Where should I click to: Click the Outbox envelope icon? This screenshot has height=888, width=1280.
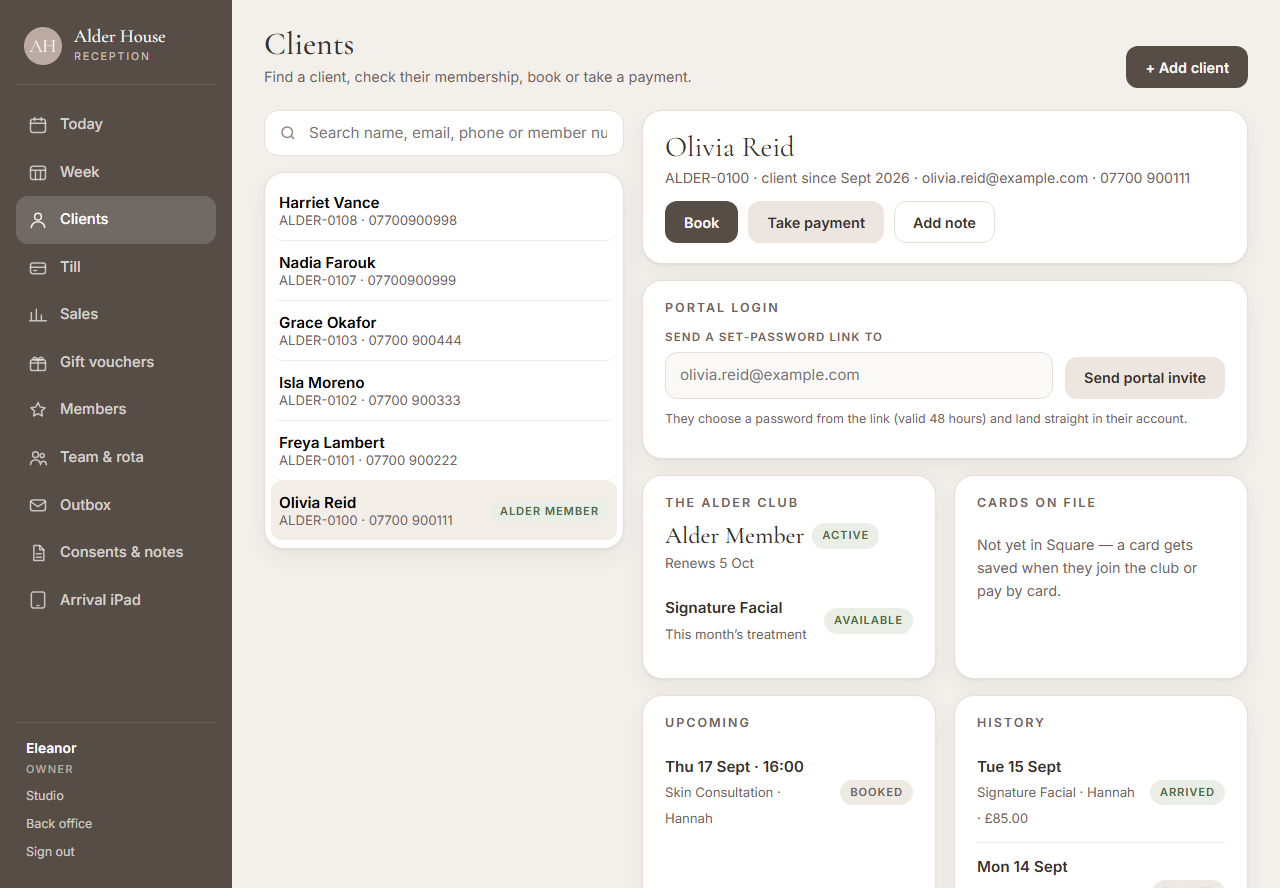tap(38, 506)
